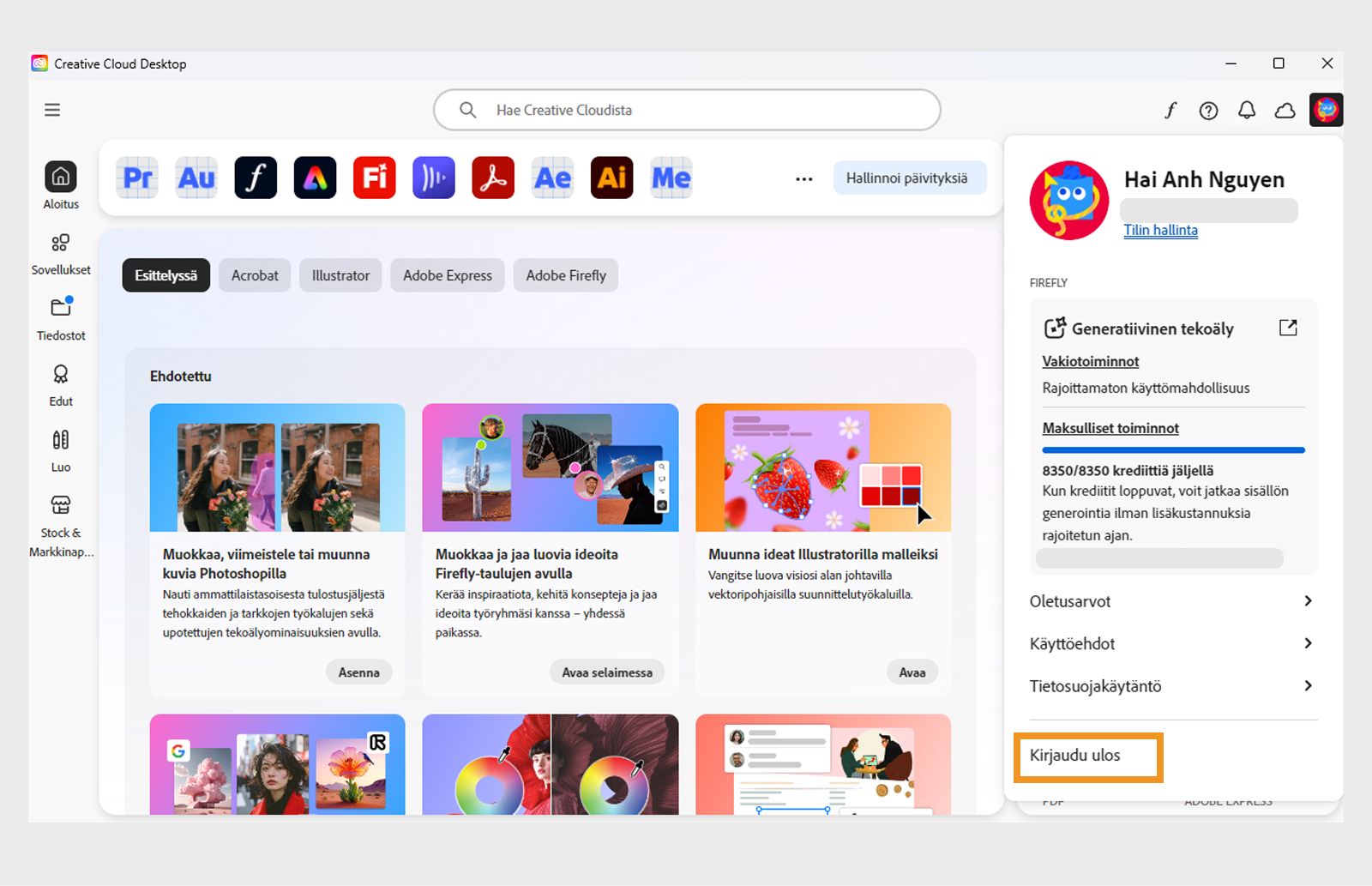Open Stock & Markkinapaikka in sidebar
This screenshot has height=886, width=1372.
[x=61, y=525]
